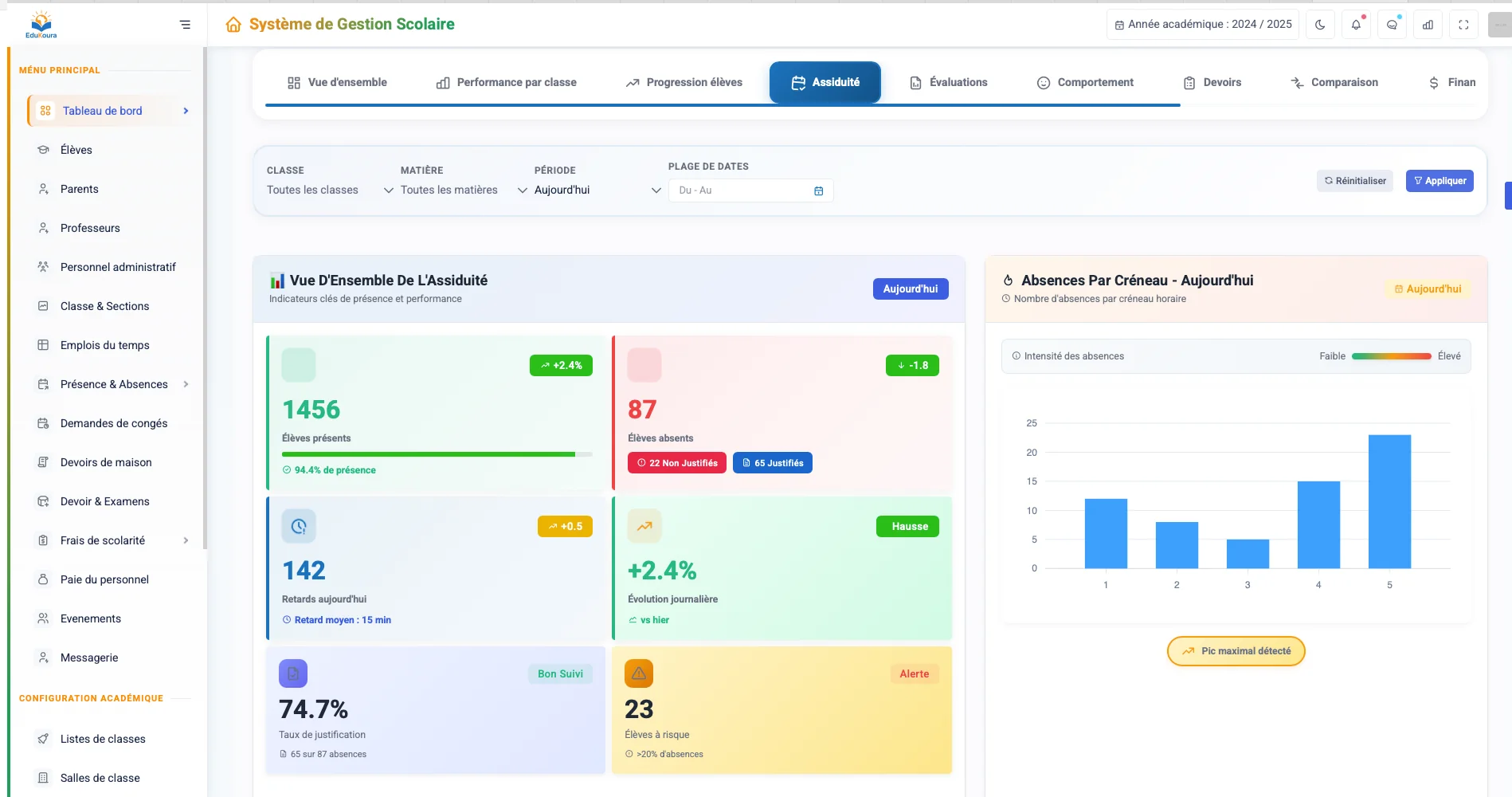Open the notifications bell
The image size is (1512, 797).
(1356, 25)
